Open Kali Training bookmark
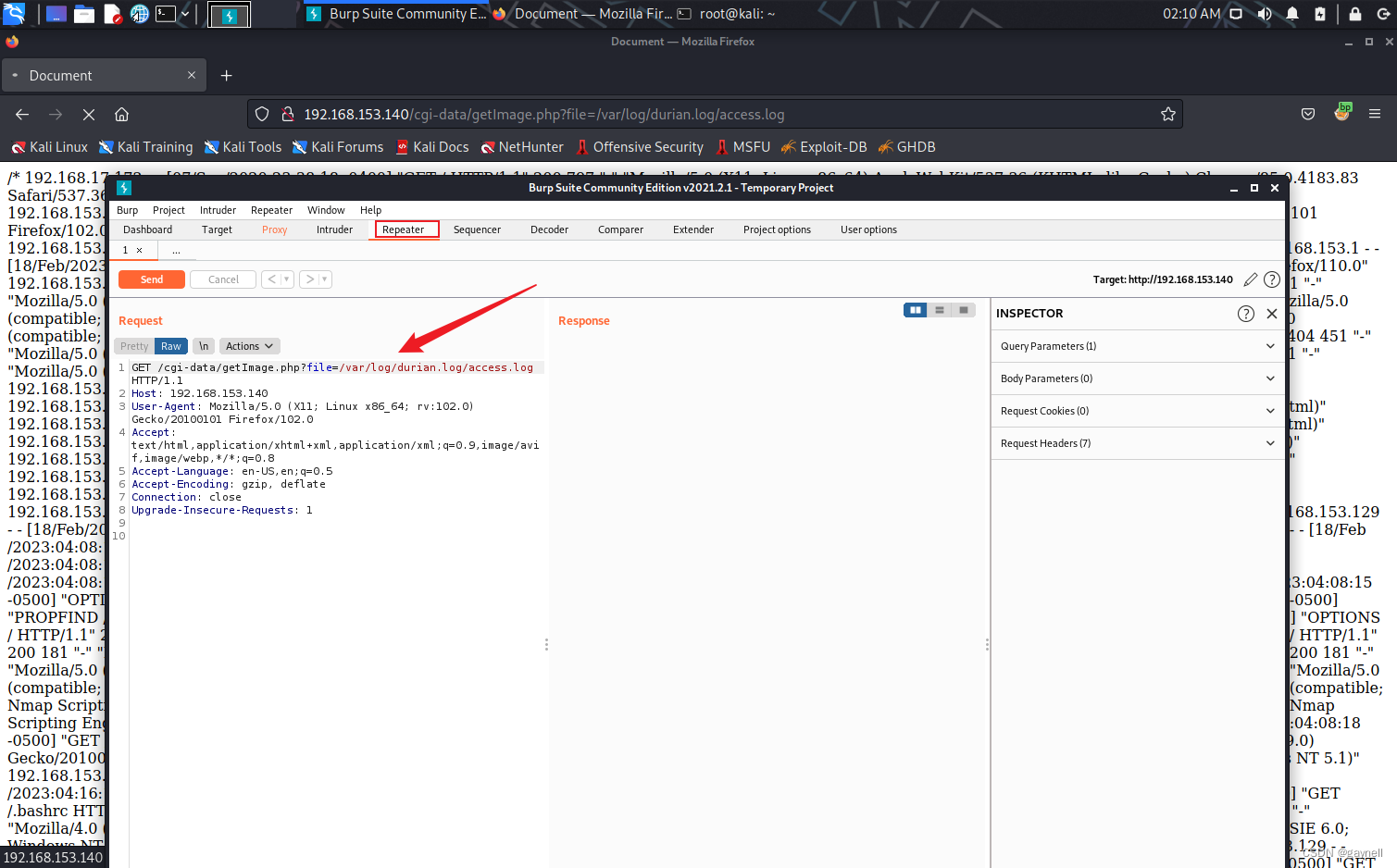Screen dimensions: 1397x868 coord(146,147)
